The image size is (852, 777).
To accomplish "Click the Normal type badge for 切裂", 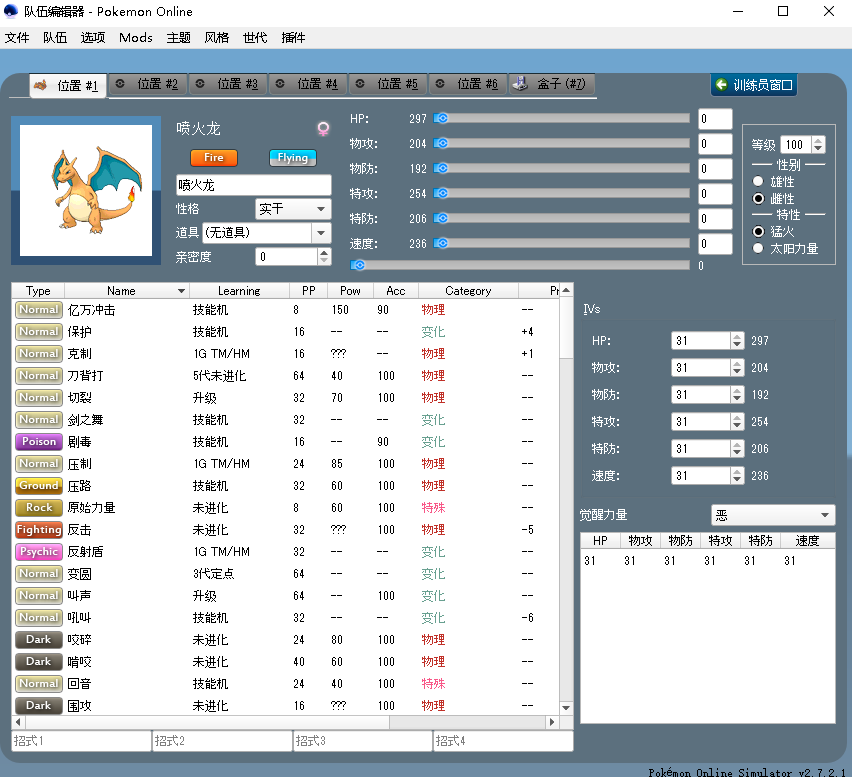I will coord(39,397).
